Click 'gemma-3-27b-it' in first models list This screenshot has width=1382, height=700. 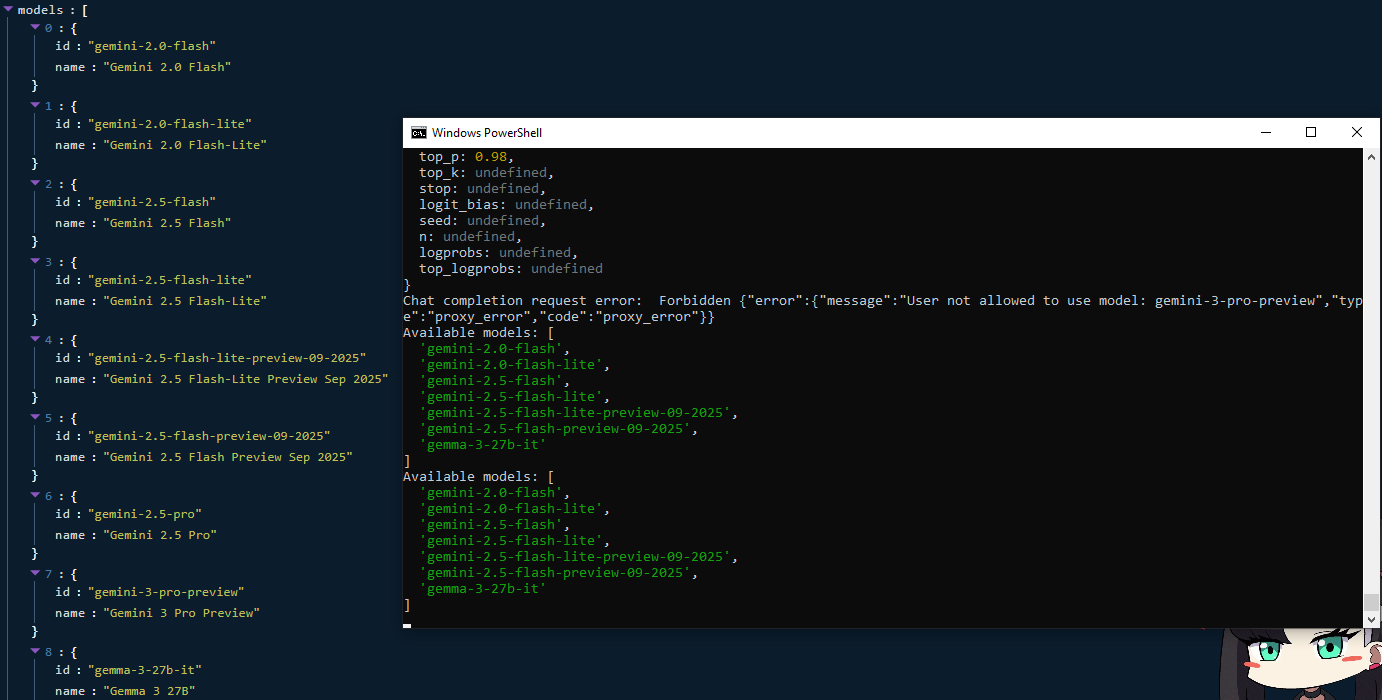click(483, 445)
